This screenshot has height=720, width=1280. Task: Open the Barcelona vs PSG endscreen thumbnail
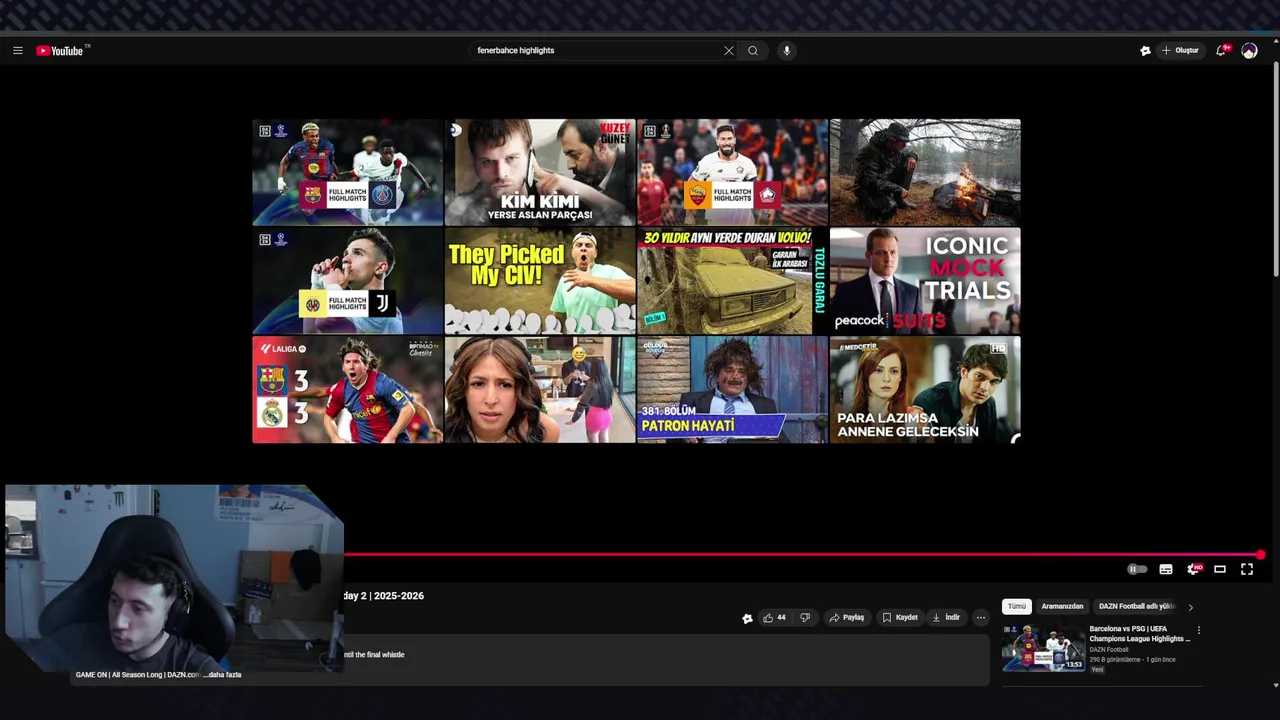(x=347, y=172)
